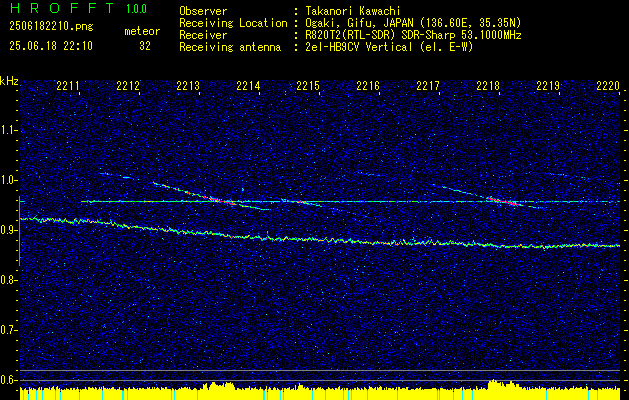The image size is (629, 400).
Task: Select the receiver text R820T2(RTL-SDR) SDR-Sharp 53.1000MHz
Action: (x=413, y=35)
